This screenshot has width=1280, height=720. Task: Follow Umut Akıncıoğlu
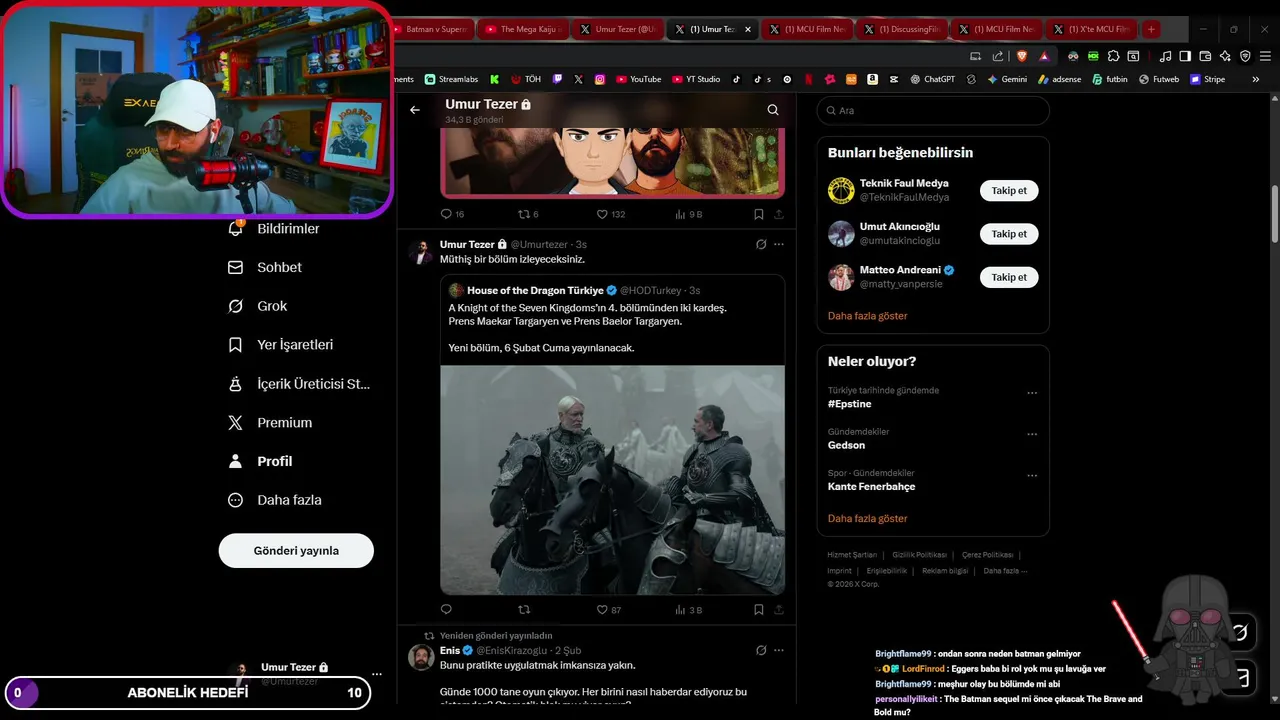pos(1009,234)
